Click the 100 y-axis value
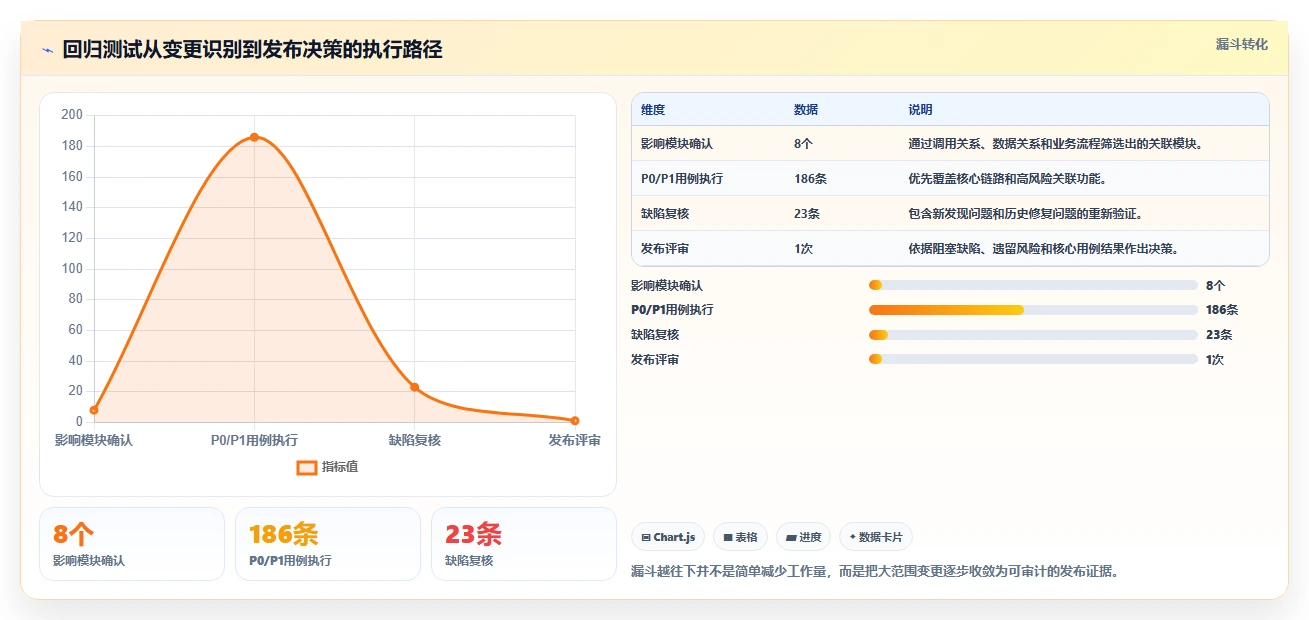Viewport: 1309px width, 620px height. [x=71, y=268]
